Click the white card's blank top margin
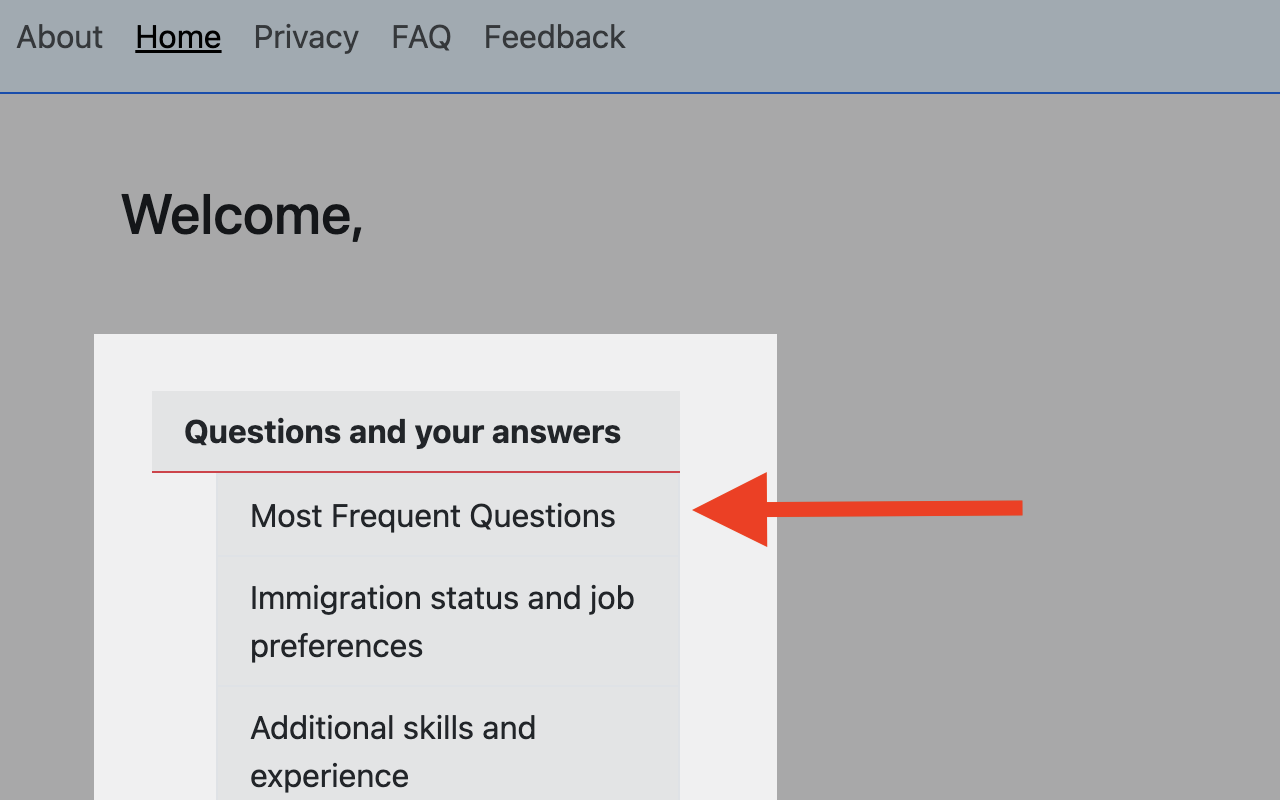Screen dimensions: 1280x800 435,360
